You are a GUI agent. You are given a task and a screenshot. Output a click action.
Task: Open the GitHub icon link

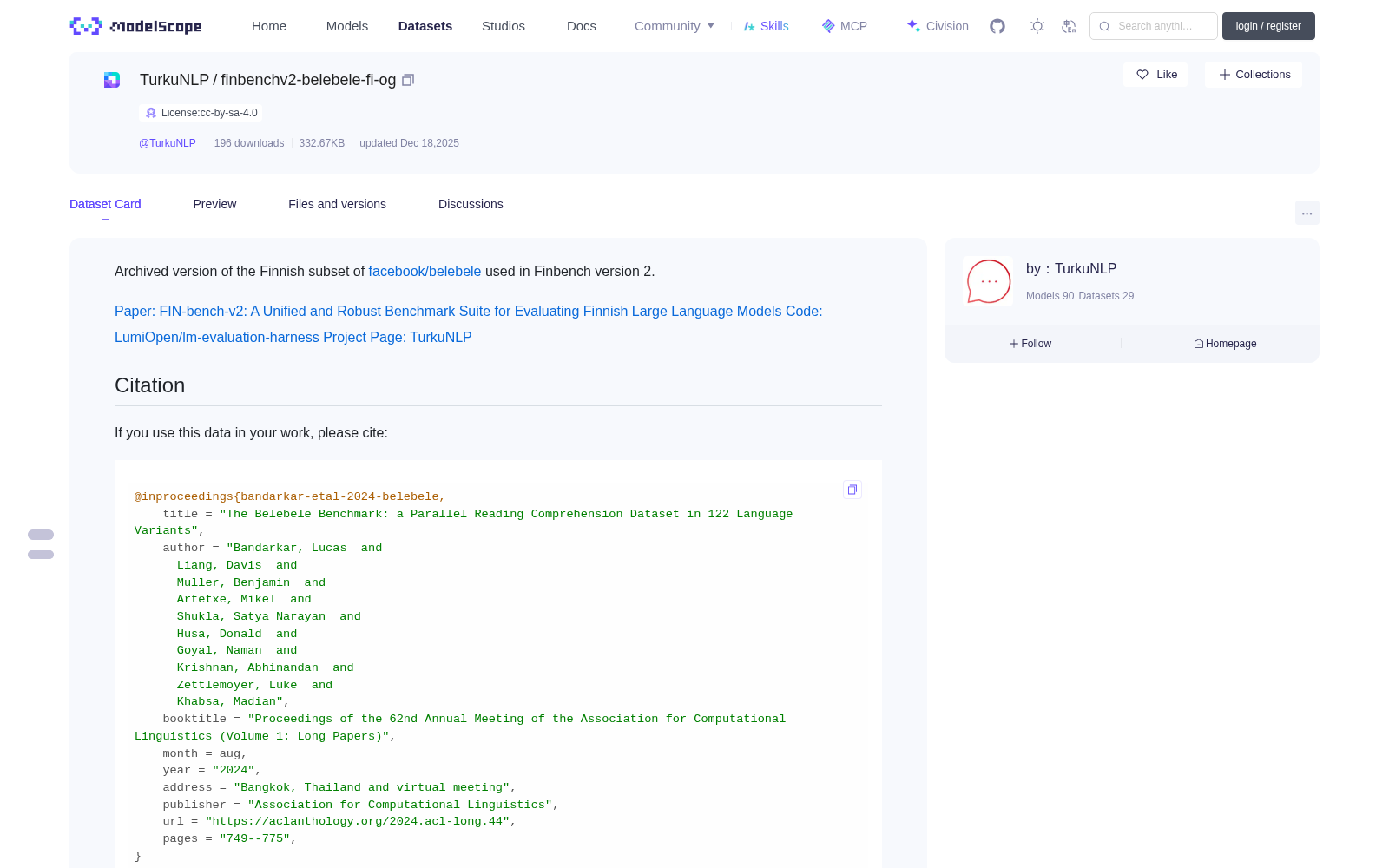pos(997,26)
